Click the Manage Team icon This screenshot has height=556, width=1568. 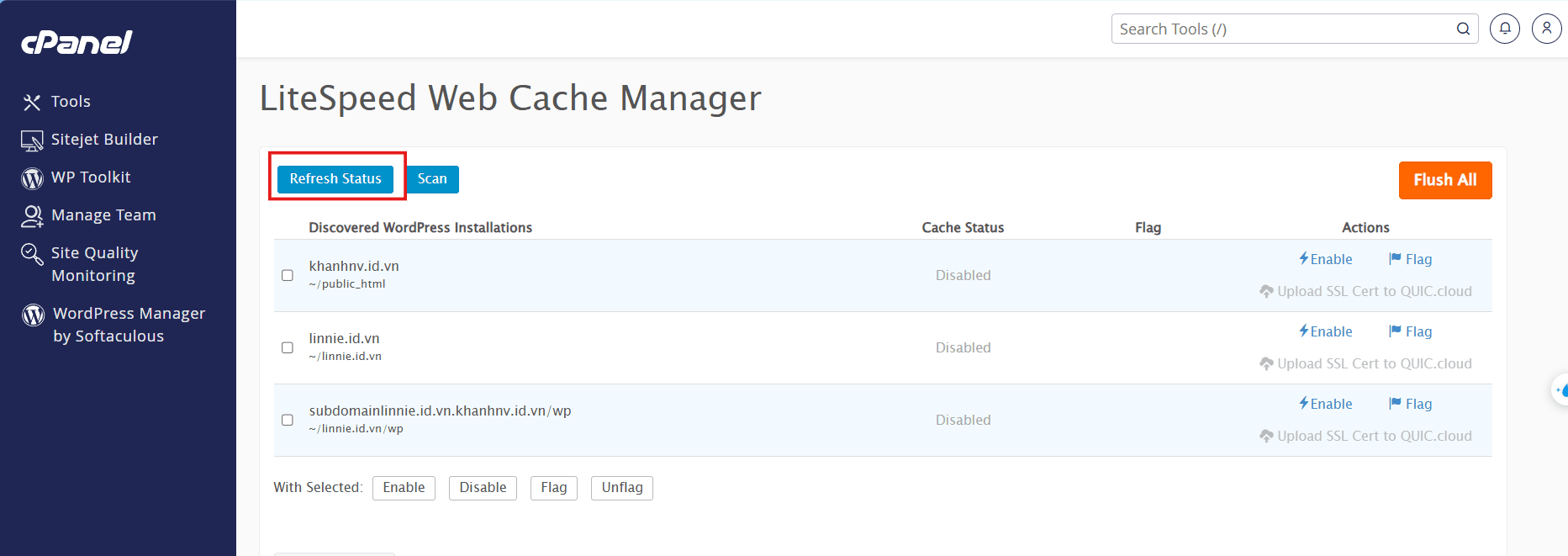[32, 216]
